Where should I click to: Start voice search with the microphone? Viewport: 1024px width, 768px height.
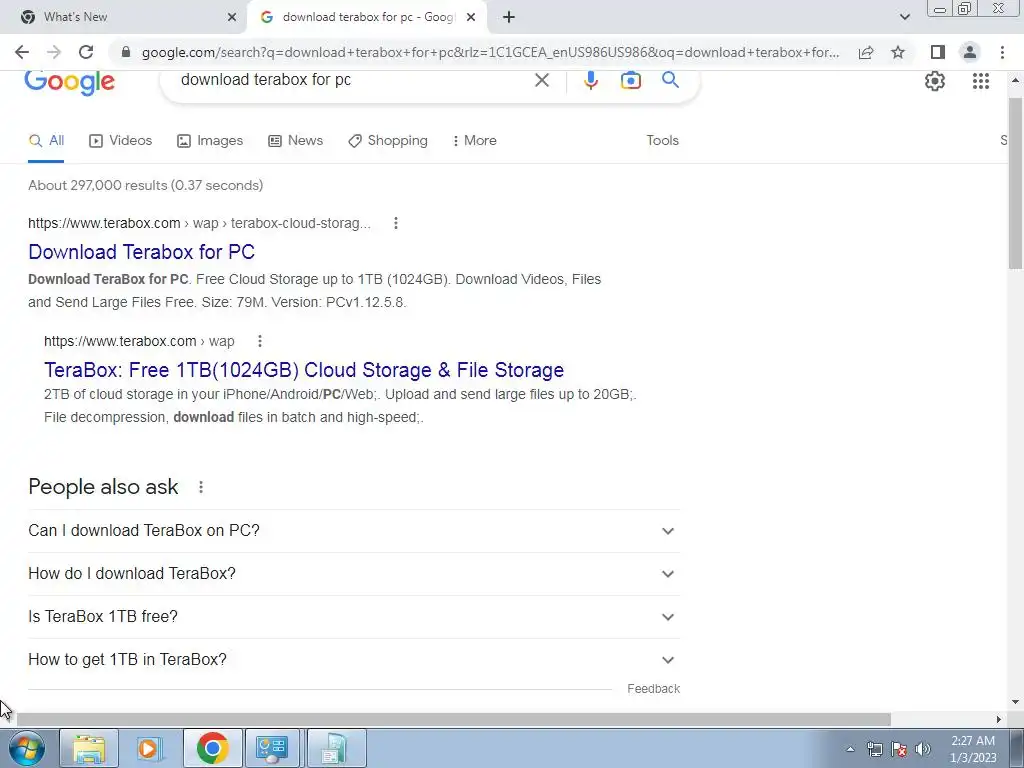[590, 80]
